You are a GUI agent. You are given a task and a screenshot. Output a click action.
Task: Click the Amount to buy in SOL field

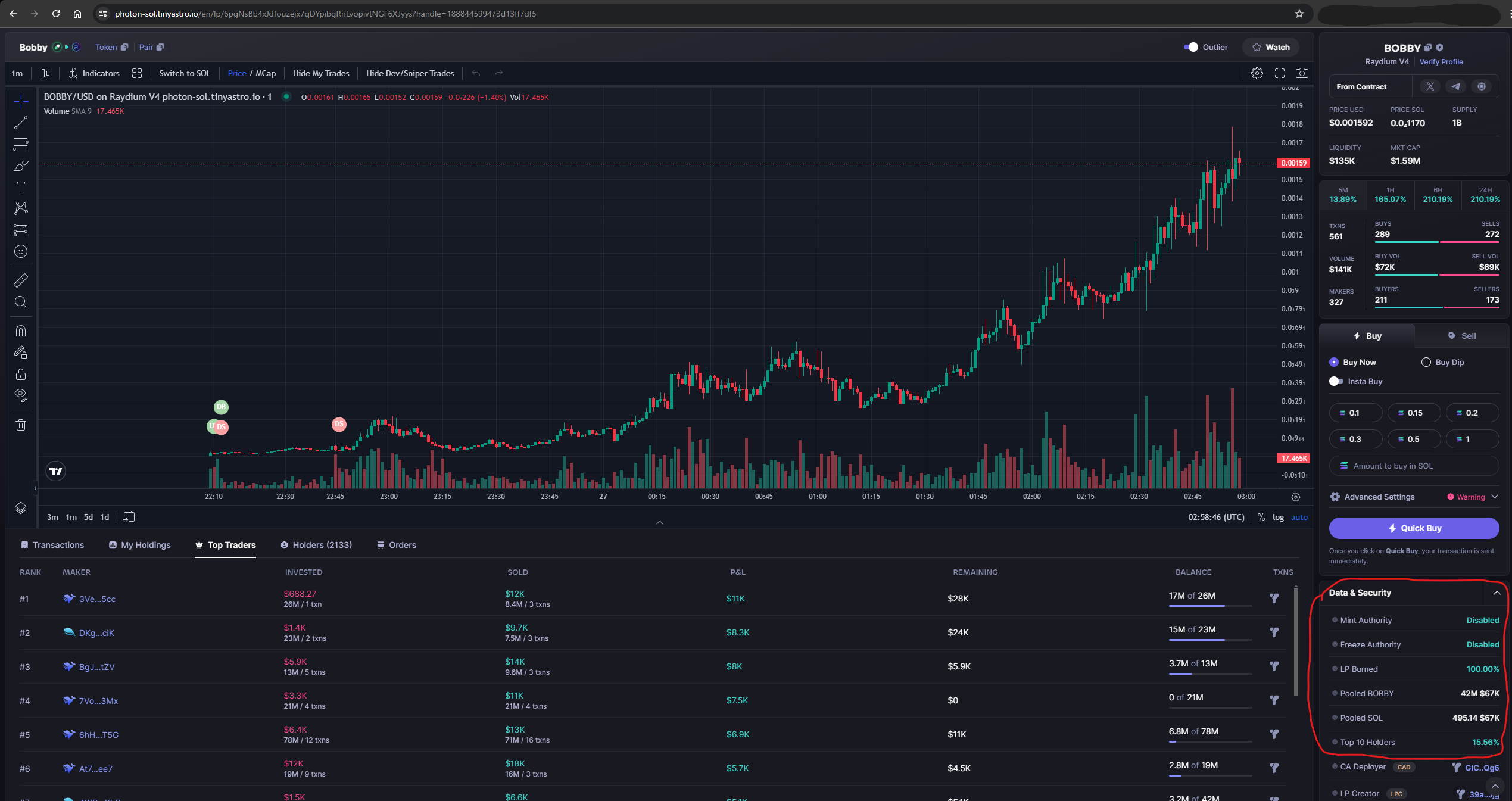[1414, 466]
